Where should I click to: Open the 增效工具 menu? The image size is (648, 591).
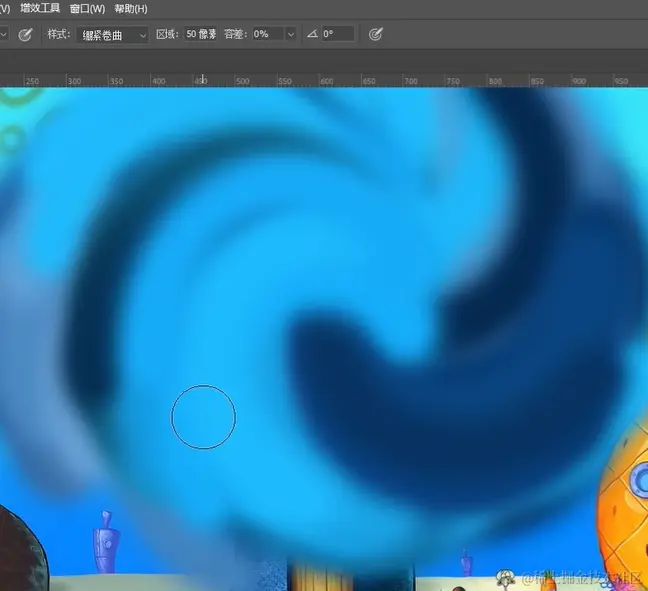point(40,8)
